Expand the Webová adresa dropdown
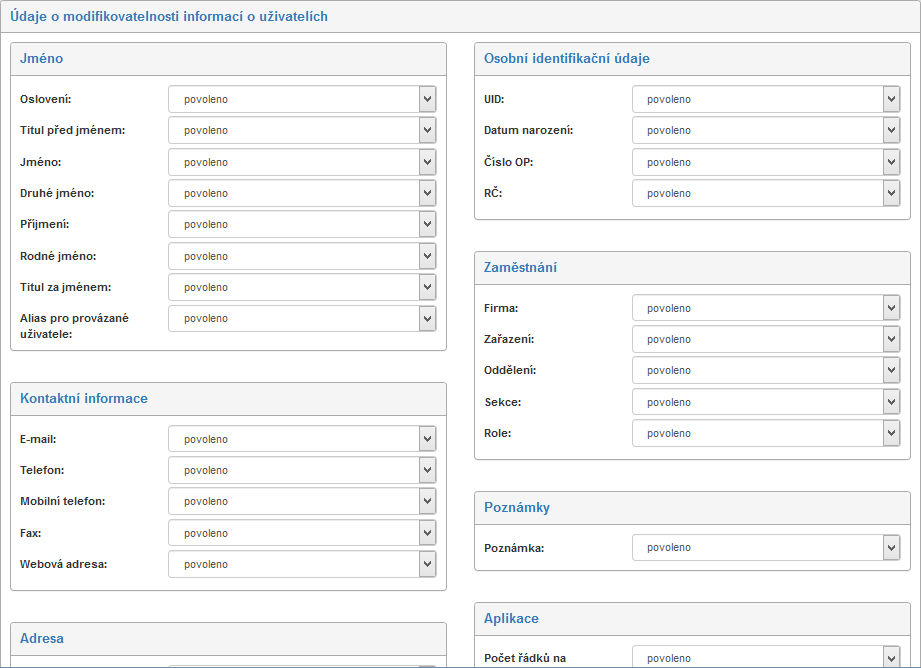The height and width of the screenshot is (668, 921). [302, 564]
